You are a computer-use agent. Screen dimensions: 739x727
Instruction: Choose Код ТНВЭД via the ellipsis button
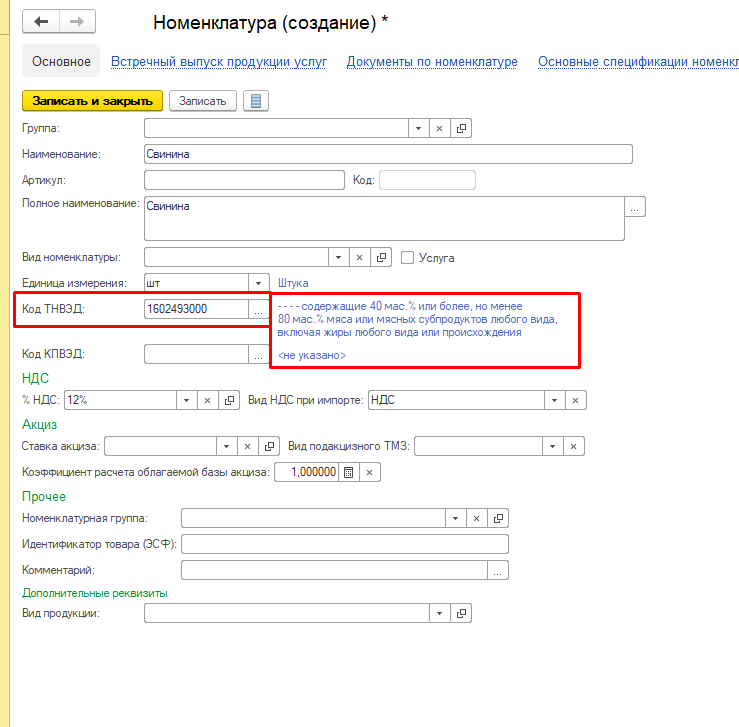pos(258,309)
